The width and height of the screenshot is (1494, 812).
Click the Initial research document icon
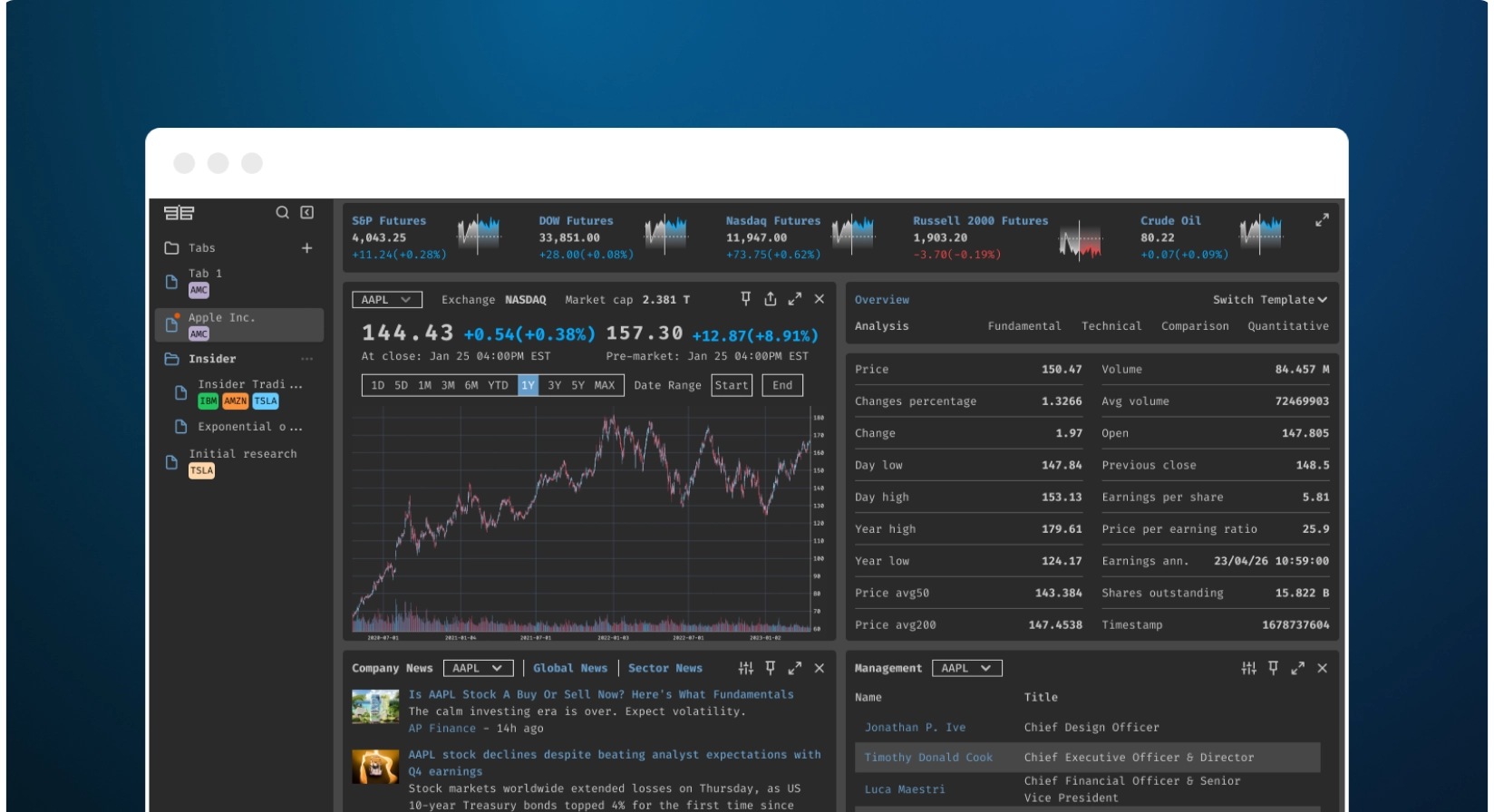tap(171, 462)
